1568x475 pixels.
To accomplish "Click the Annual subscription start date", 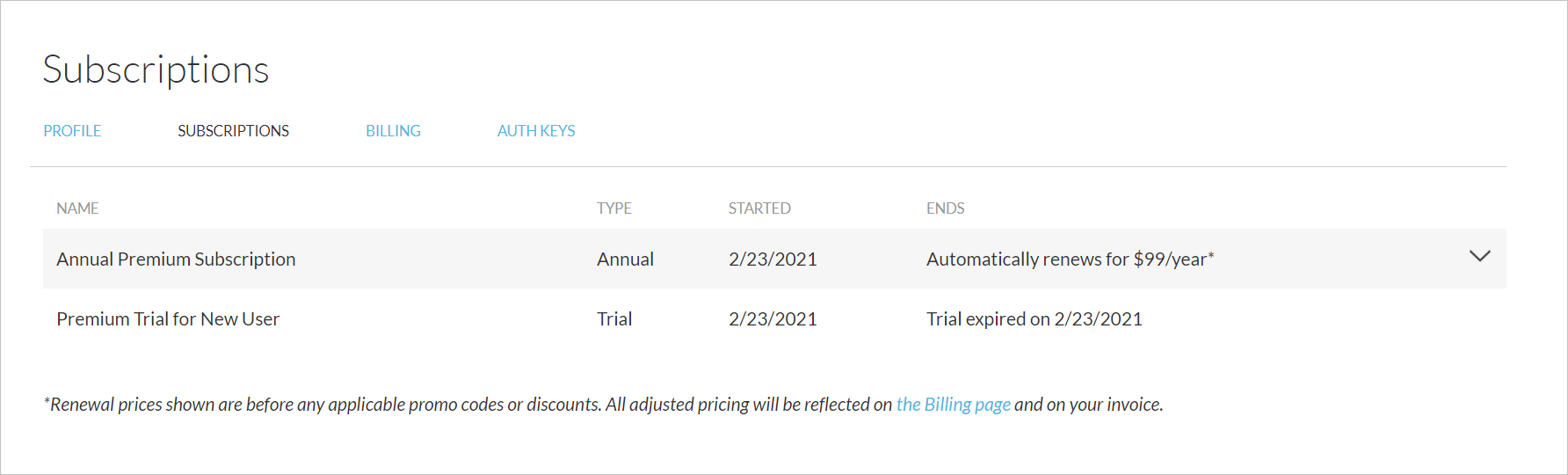I will pos(773,259).
